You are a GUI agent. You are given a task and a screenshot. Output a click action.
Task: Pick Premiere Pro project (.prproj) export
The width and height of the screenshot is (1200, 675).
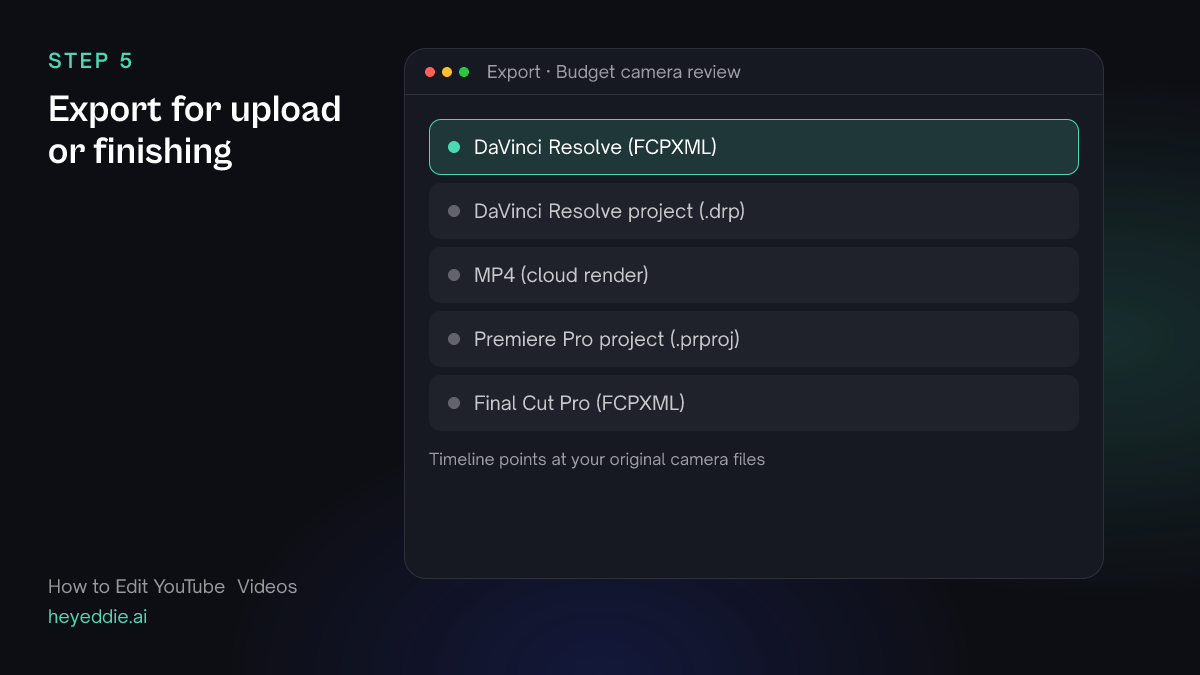click(754, 339)
